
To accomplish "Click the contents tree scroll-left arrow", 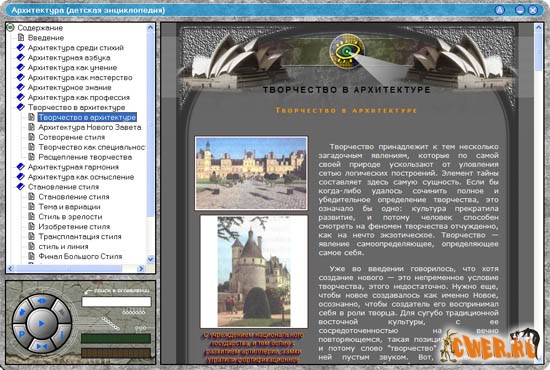I will 10,268.
